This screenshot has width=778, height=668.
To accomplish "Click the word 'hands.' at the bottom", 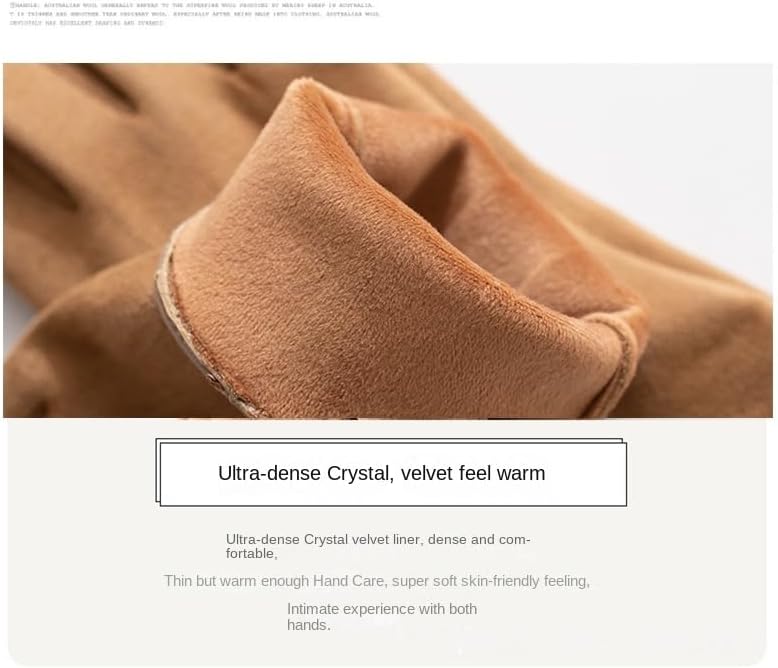I will (x=309, y=625).
